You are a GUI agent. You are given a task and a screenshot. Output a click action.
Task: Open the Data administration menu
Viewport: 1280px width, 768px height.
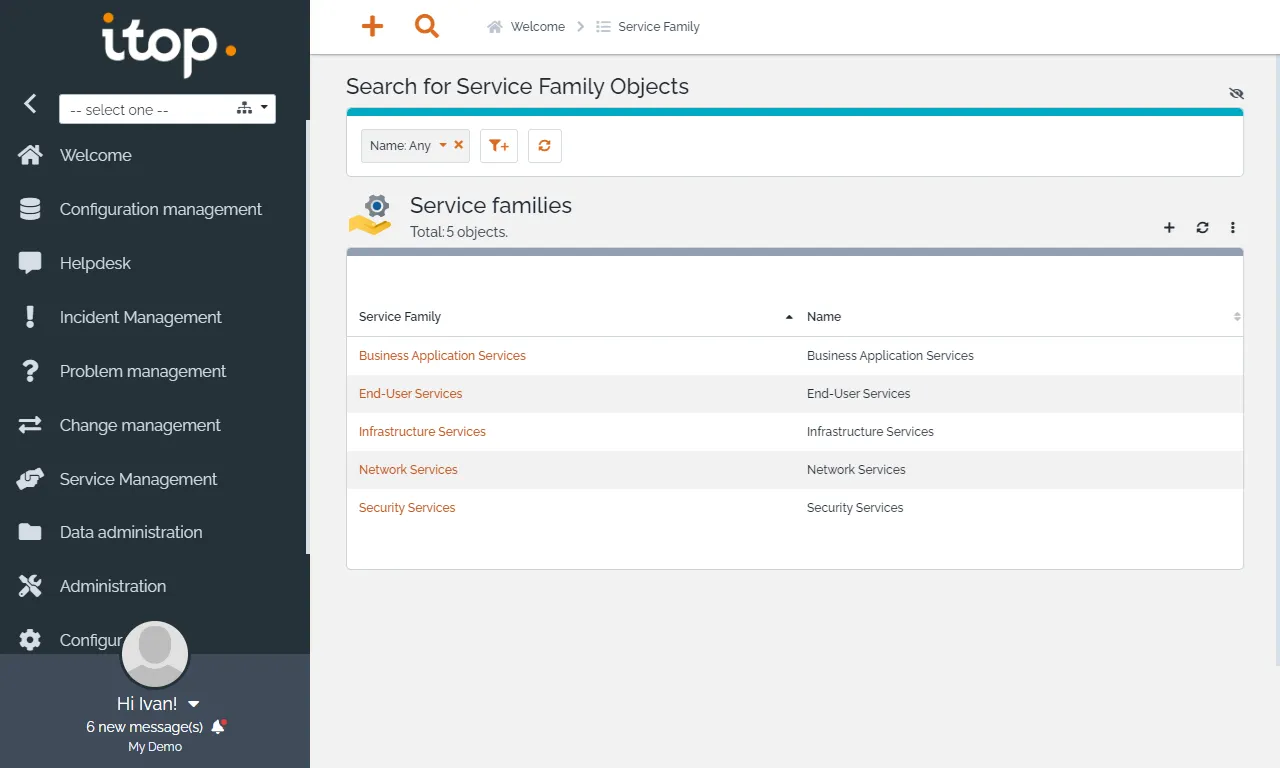point(131,532)
